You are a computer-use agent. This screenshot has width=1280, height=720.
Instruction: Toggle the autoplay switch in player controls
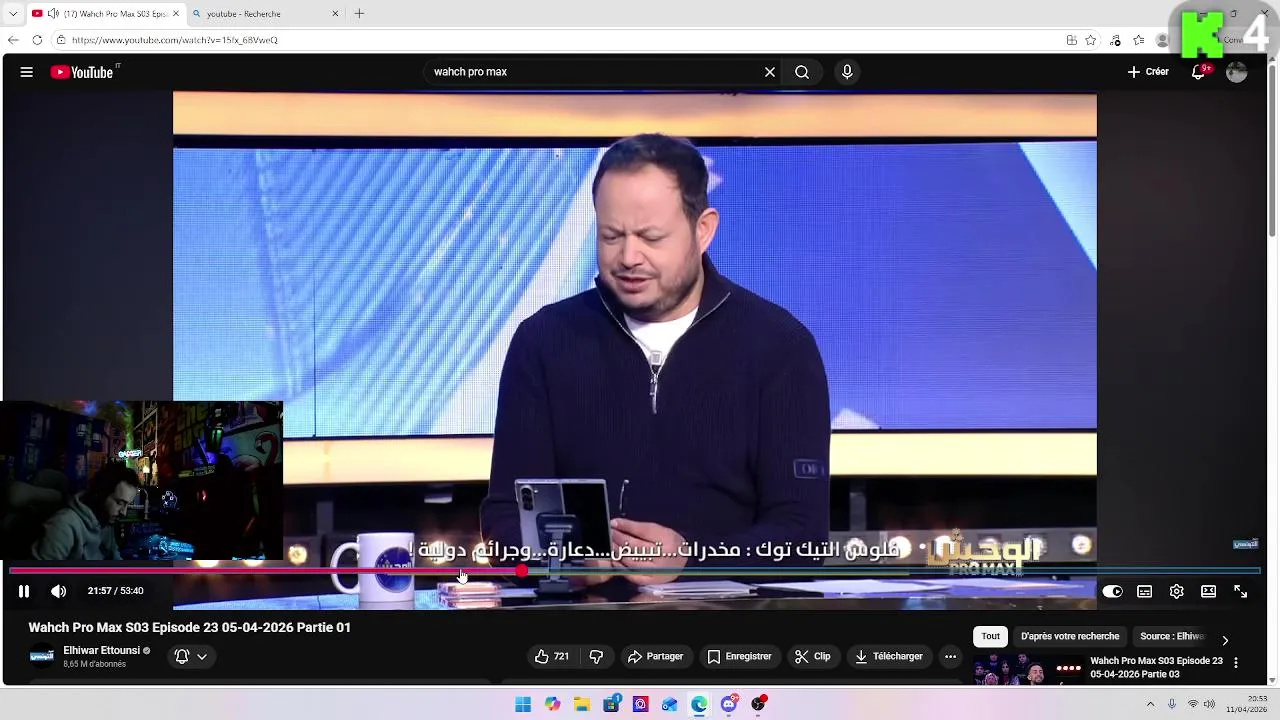(x=1112, y=591)
